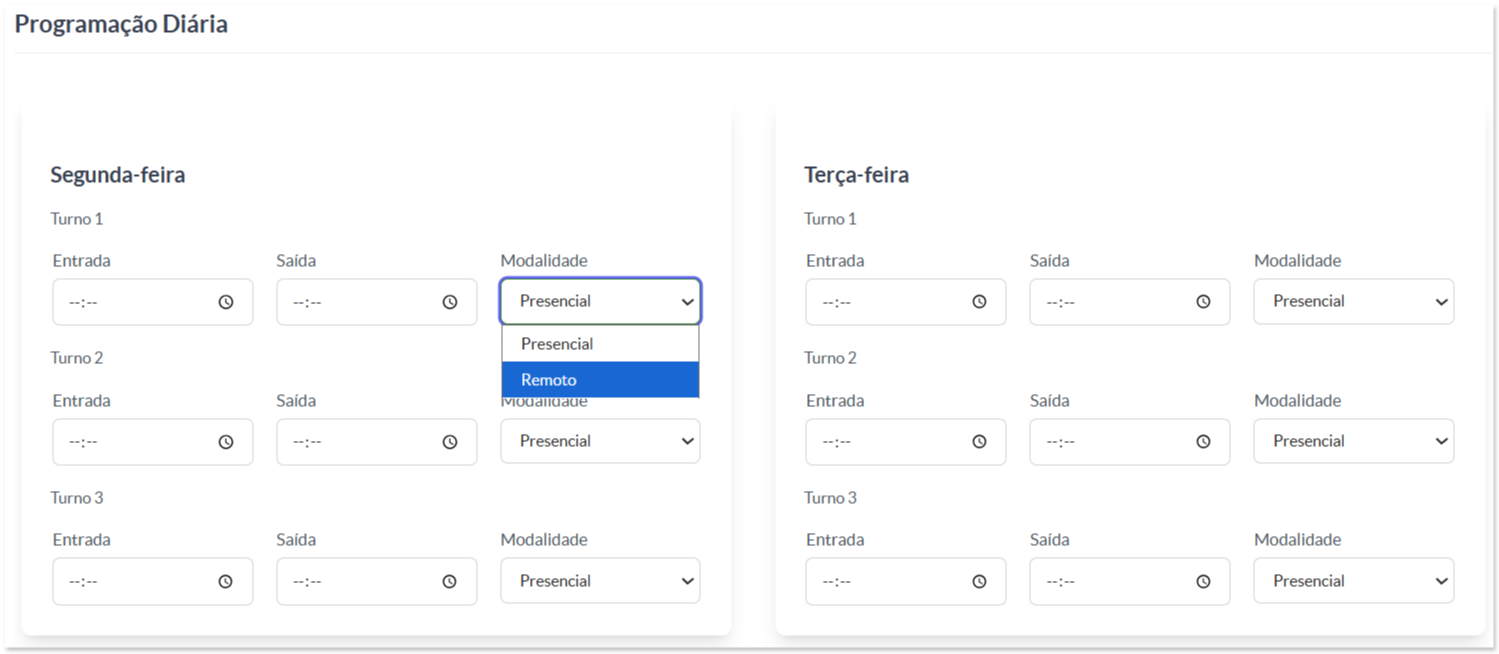This screenshot has width=1499, height=654.
Task: Focus Terça-feira Turno 1 Saída time field
Action: (1130, 302)
